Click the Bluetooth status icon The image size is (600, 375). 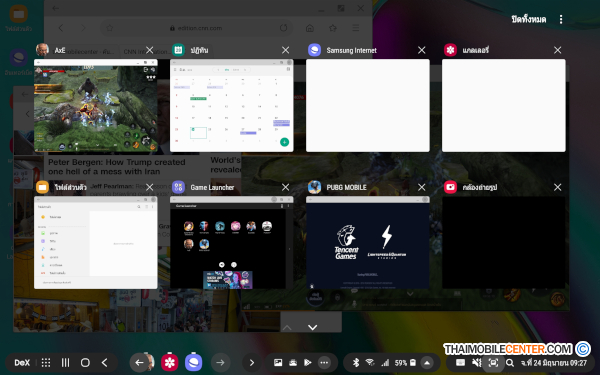coord(355,362)
